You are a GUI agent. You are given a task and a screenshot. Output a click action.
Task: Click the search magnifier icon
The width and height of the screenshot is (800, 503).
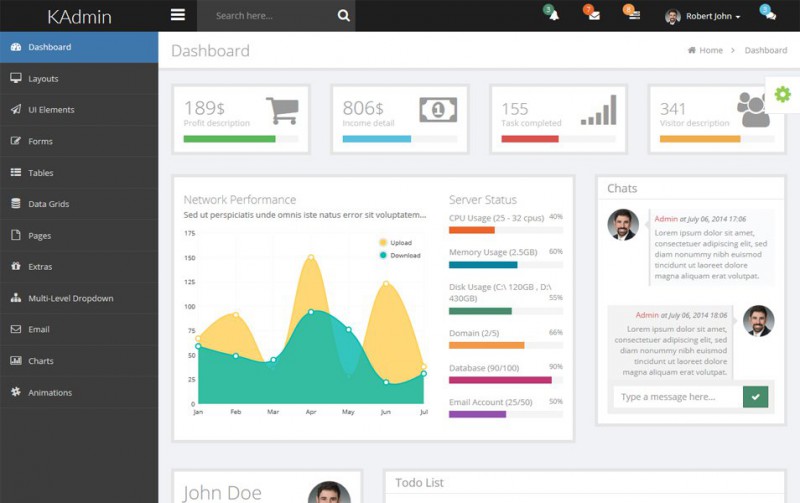tap(343, 16)
